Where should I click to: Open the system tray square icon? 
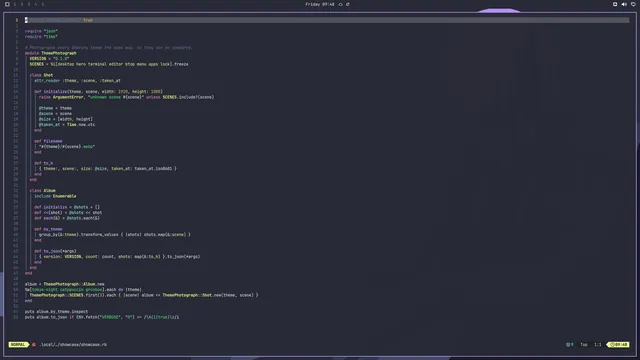615,4
